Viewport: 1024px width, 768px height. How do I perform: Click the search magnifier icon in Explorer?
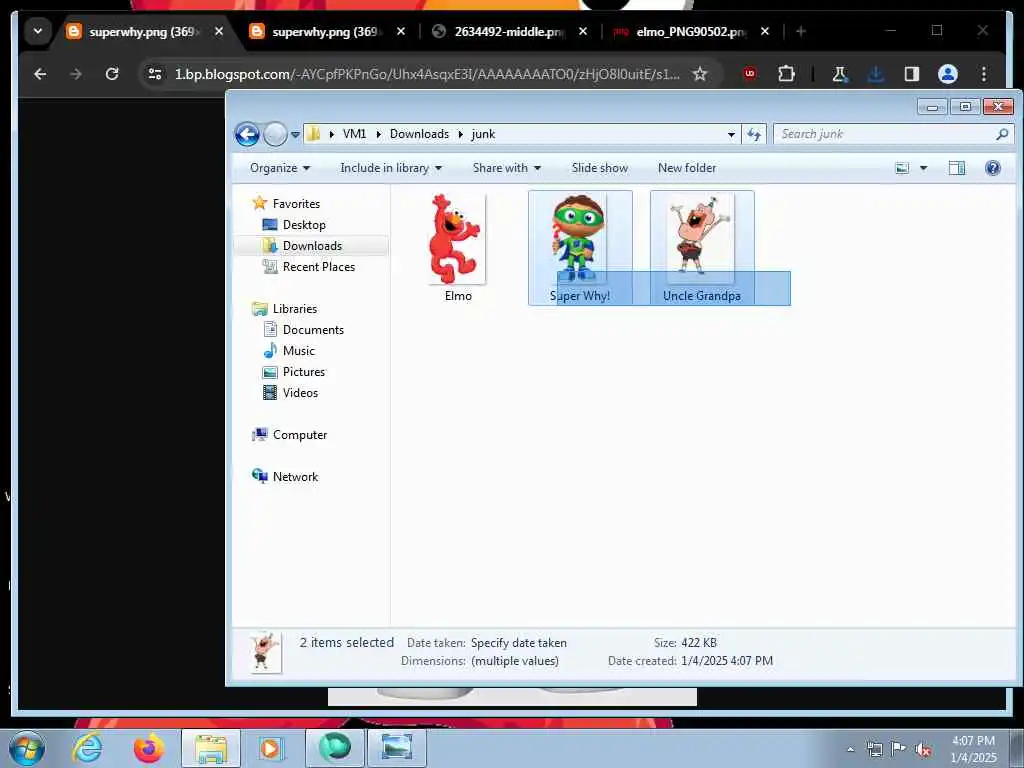point(1002,134)
